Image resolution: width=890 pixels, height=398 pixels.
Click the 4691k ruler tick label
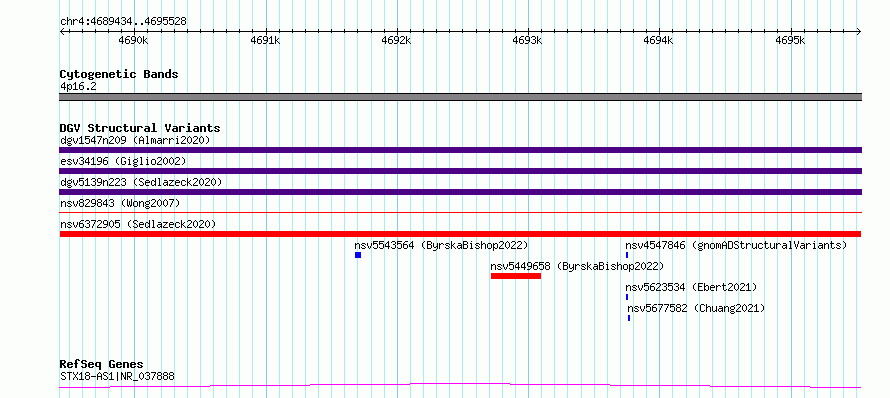265,40
